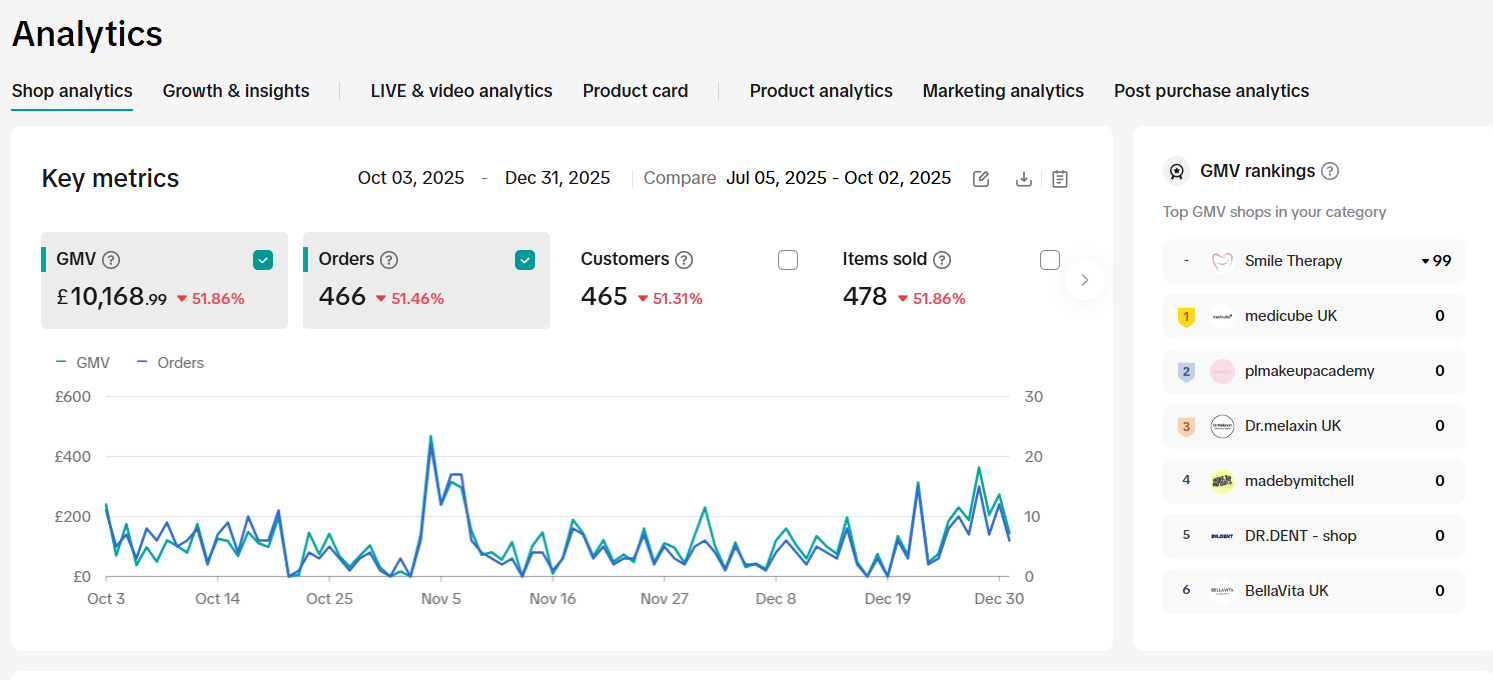Enable the Customers metric checkbox
Image resolution: width=1493 pixels, height=680 pixels.
point(788,260)
